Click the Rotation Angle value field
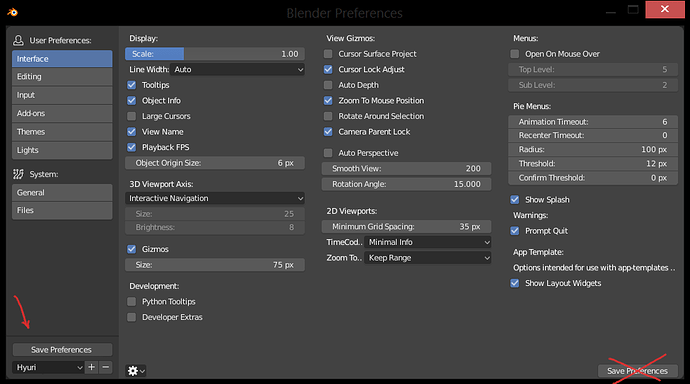Viewport: 690px width, 384px height. tap(406, 184)
